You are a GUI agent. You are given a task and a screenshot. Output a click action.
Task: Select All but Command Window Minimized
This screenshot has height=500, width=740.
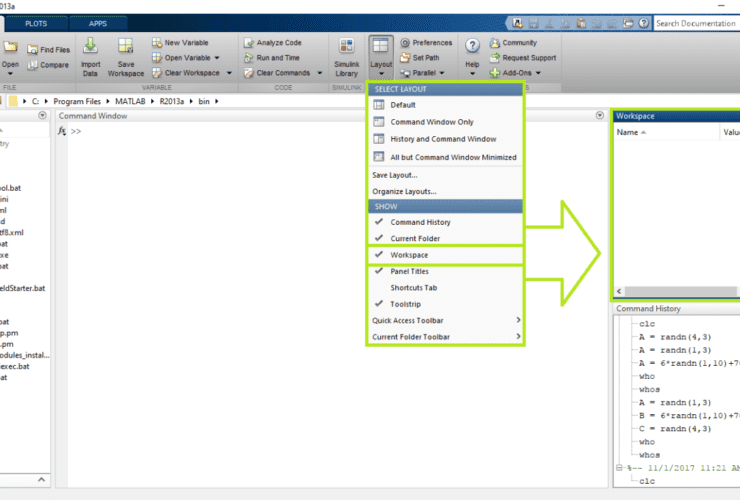pos(445,157)
